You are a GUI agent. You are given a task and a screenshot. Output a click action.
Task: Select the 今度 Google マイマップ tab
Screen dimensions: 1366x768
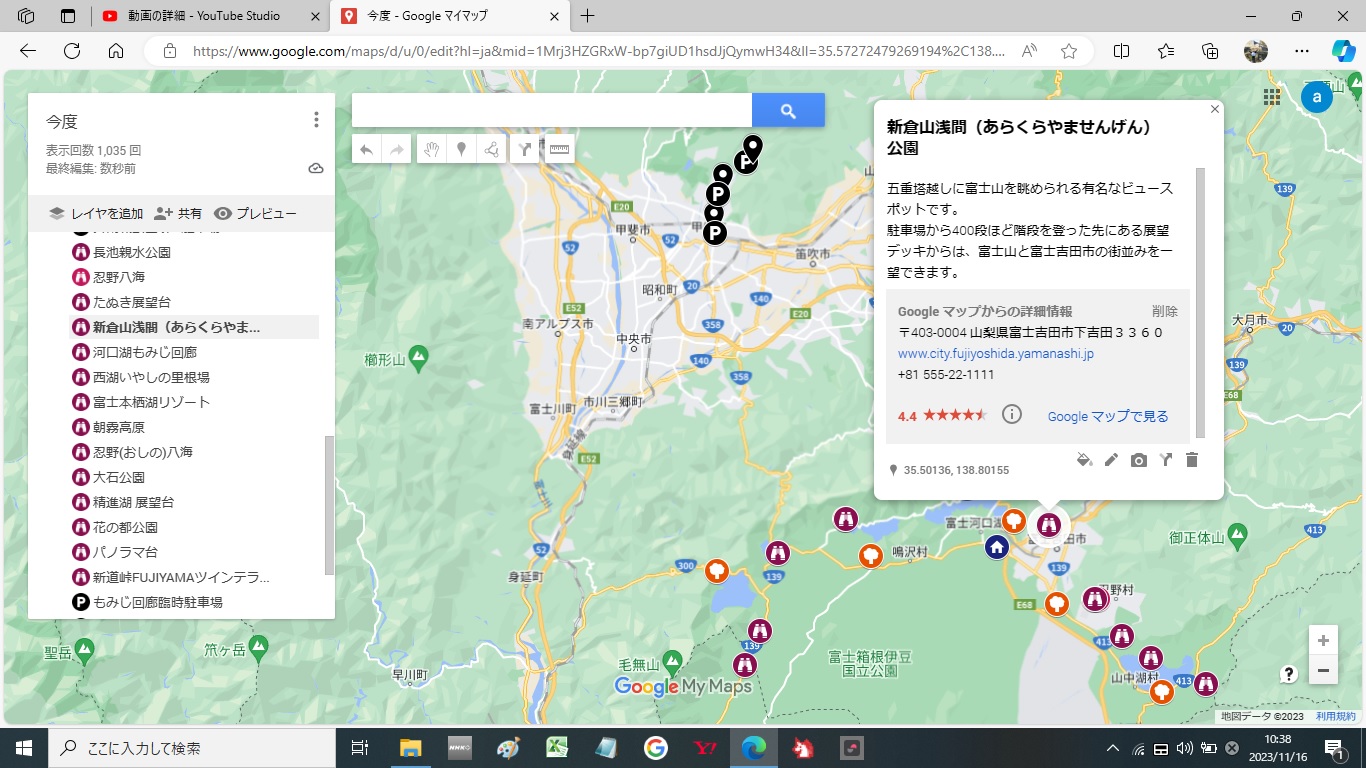tap(449, 16)
